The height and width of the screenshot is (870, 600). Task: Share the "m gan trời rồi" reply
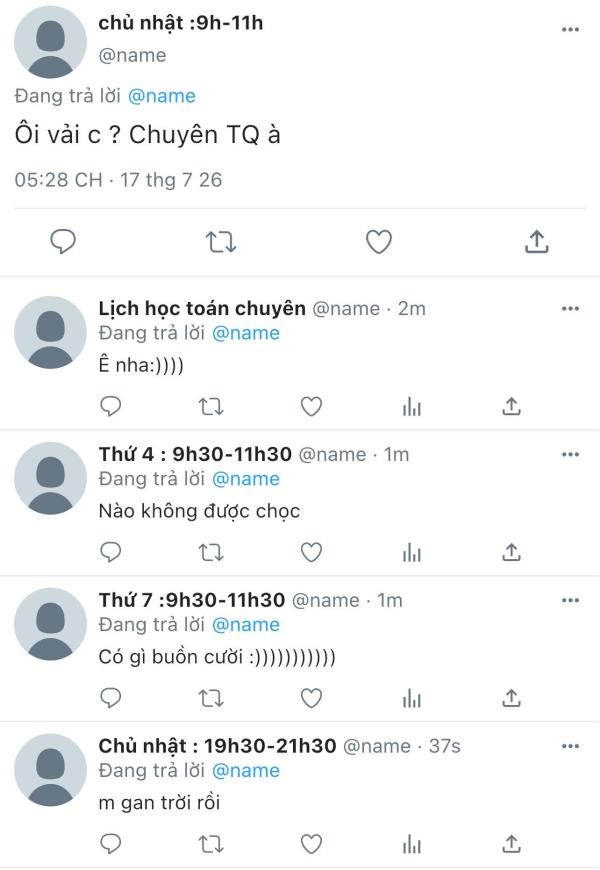coord(511,844)
